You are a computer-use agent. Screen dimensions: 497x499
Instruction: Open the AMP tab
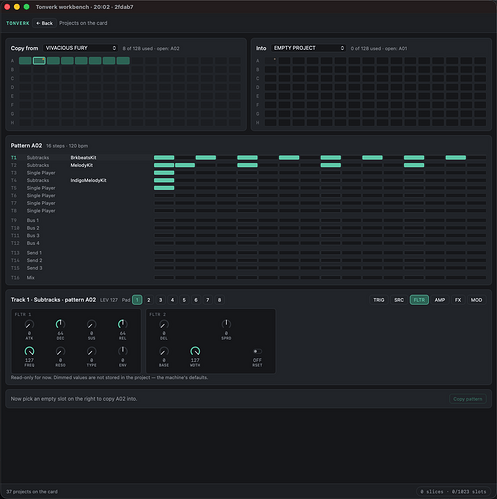pyautogui.click(x=440, y=300)
